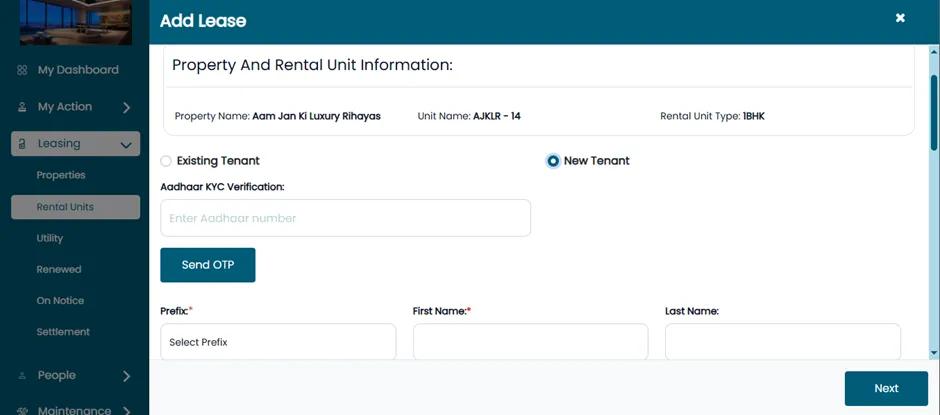
Task: Click the Last Name input field
Action: tap(783, 342)
